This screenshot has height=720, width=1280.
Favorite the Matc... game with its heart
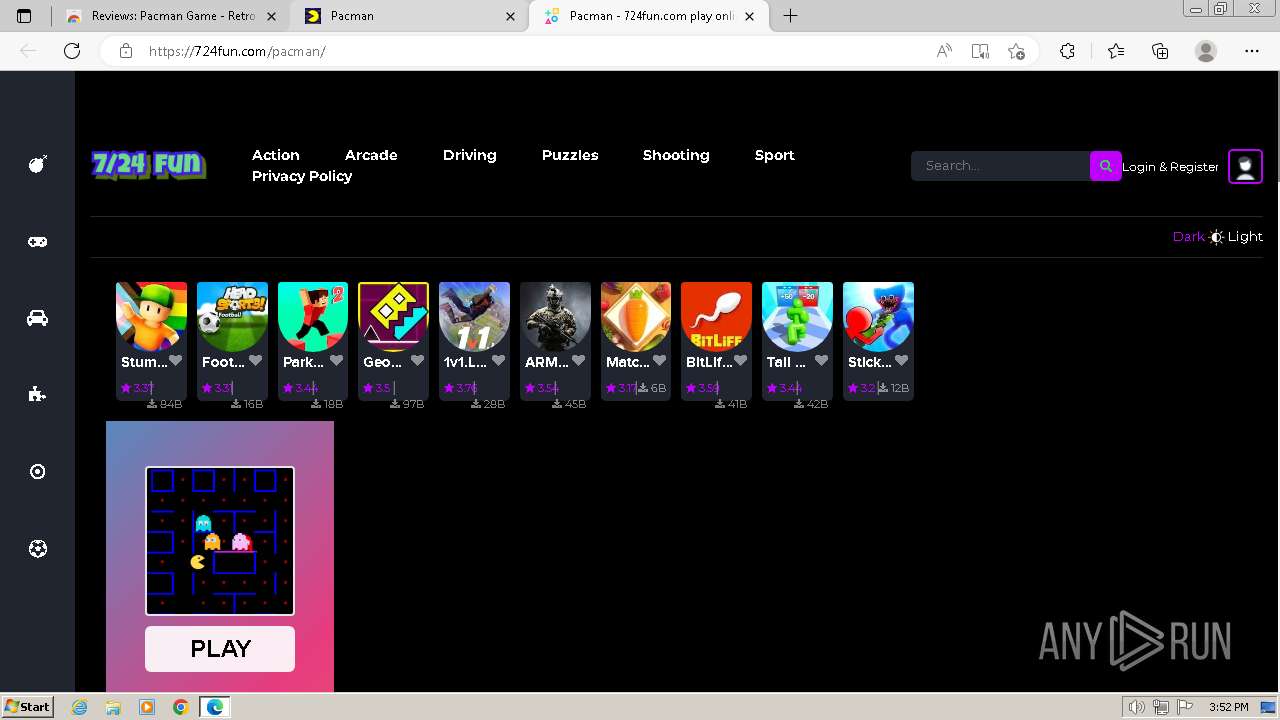pyautogui.click(x=660, y=361)
